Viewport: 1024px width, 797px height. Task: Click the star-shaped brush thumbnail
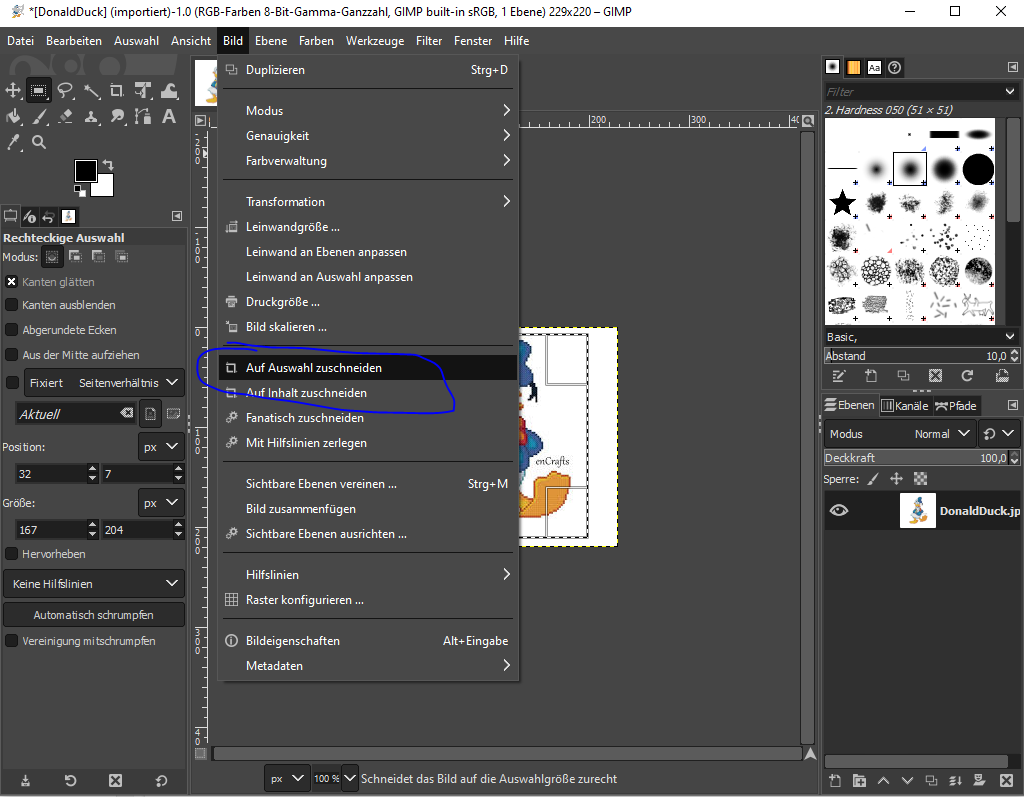pyautogui.click(x=843, y=203)
